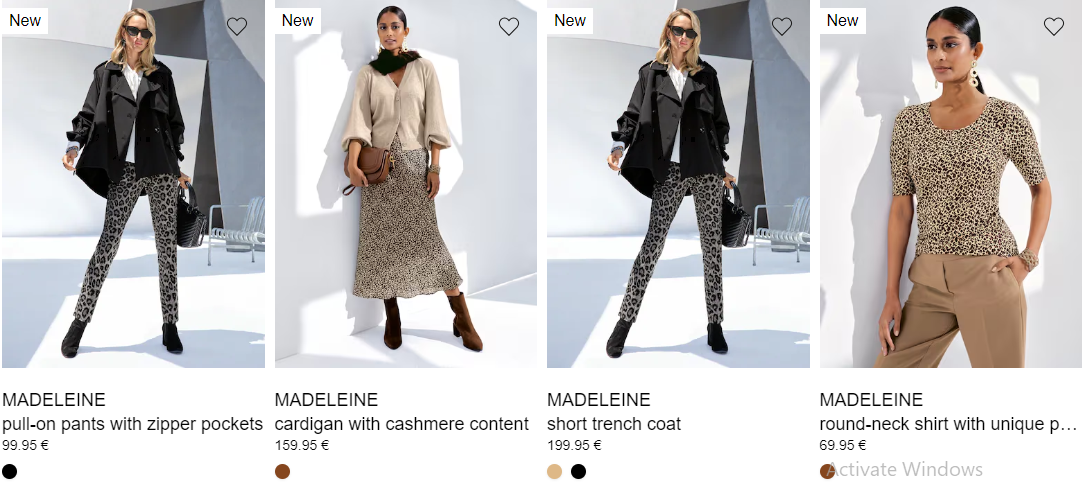Open short trench coat product title
Viewport: 1082px width, 482px height.
pos(614,423)
